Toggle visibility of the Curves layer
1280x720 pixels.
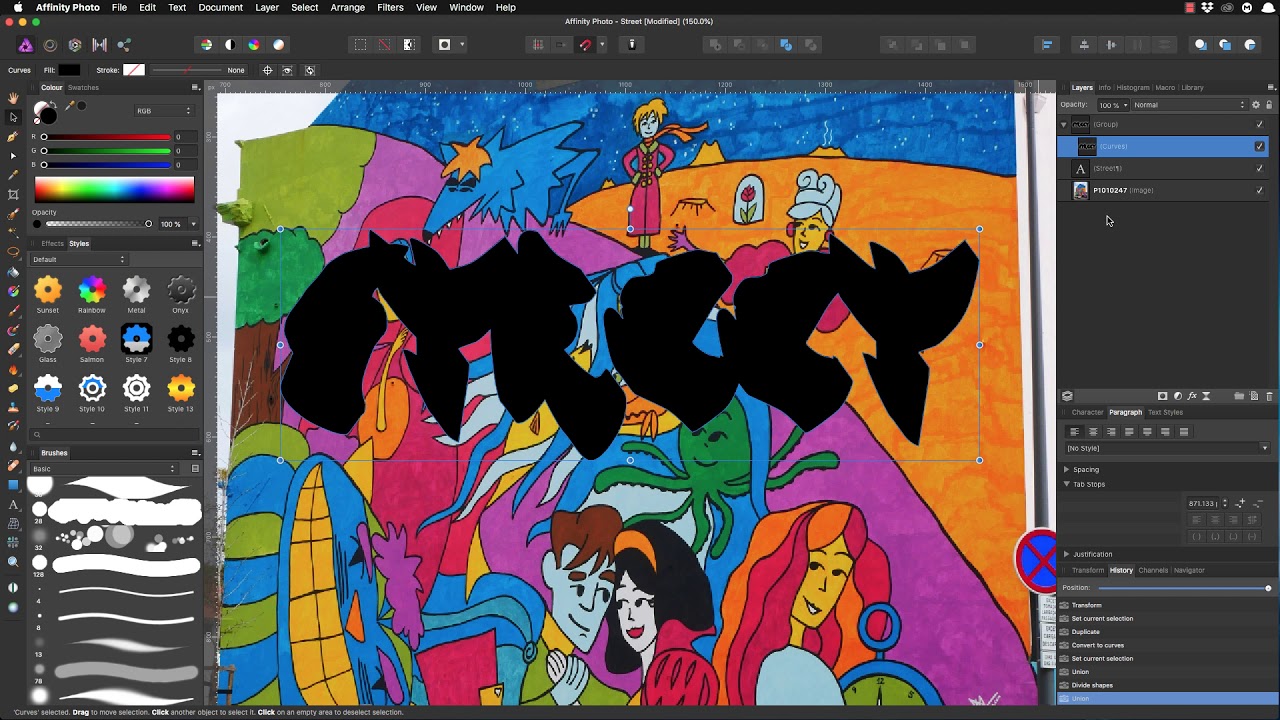[1260, 146]
